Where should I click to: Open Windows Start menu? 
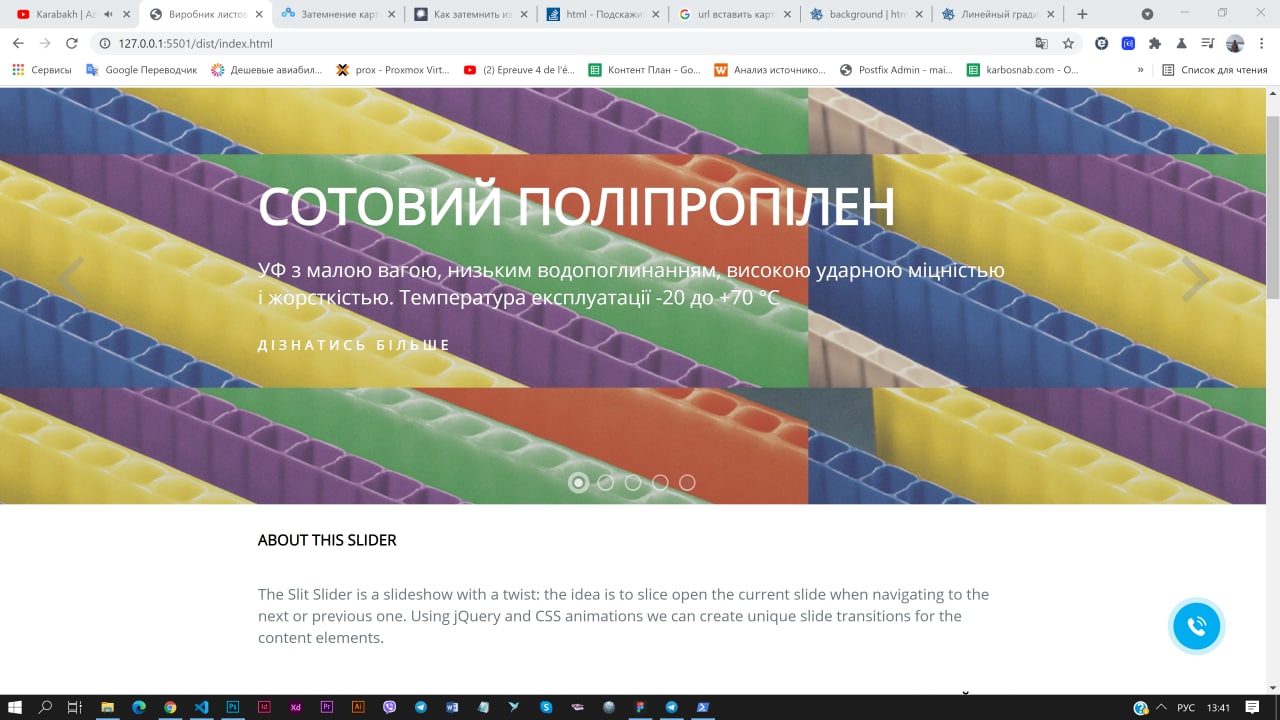pyautogui.click(x=15, y=707)
